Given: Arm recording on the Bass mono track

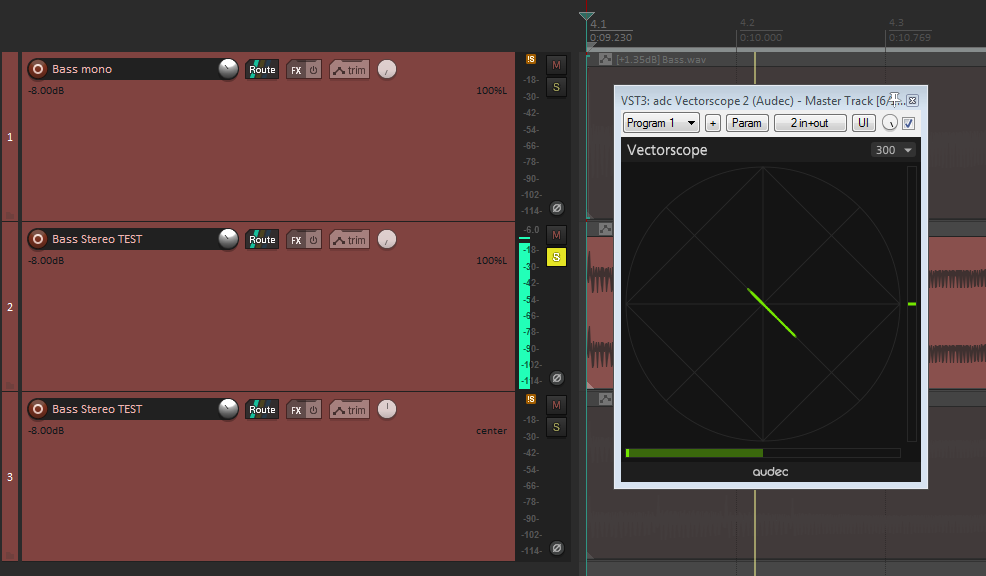Looking at the screenshot, I should pyautogui.click(x=38, y=69).
